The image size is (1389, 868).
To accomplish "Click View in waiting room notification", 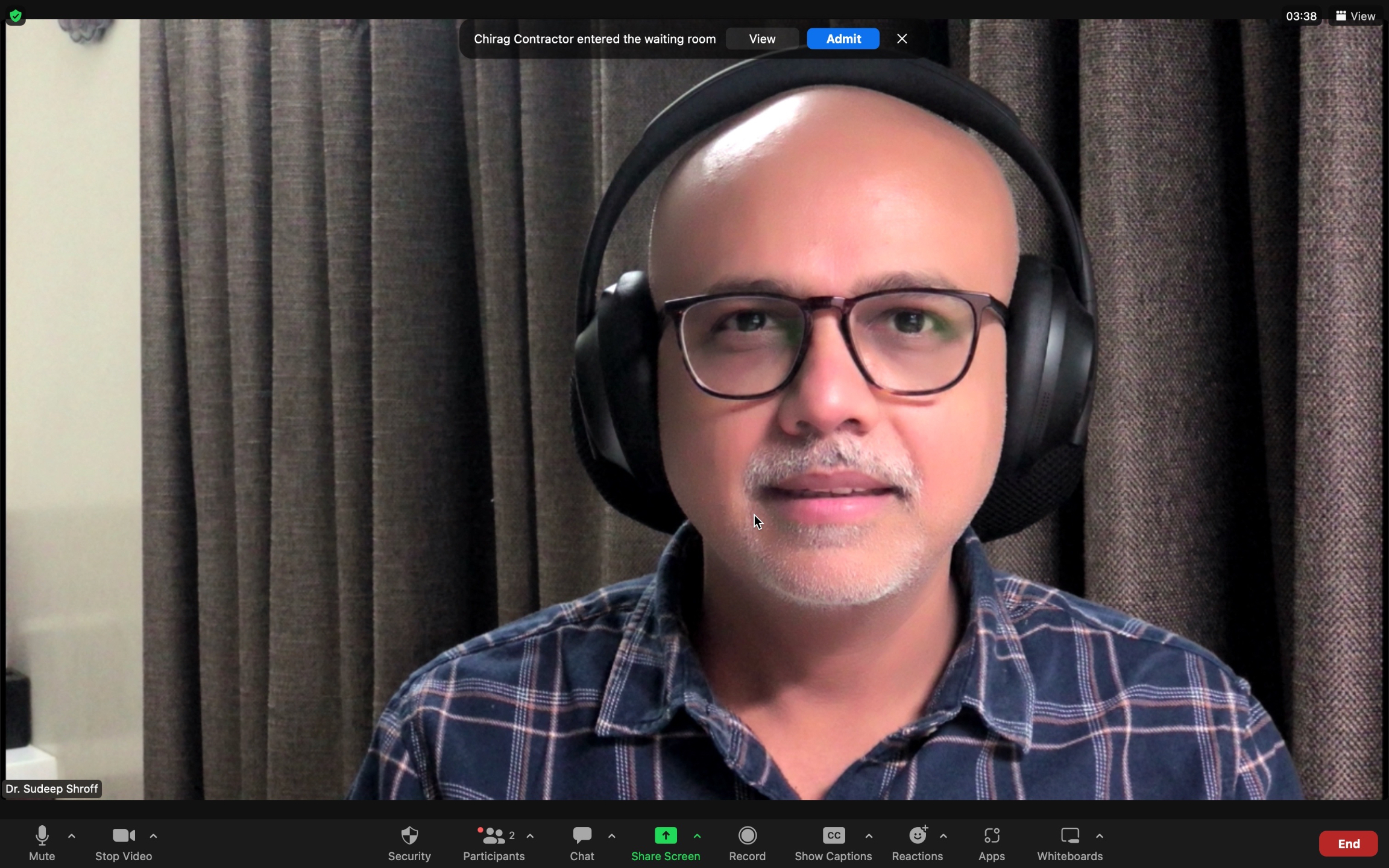I will [x=762, y=39].
